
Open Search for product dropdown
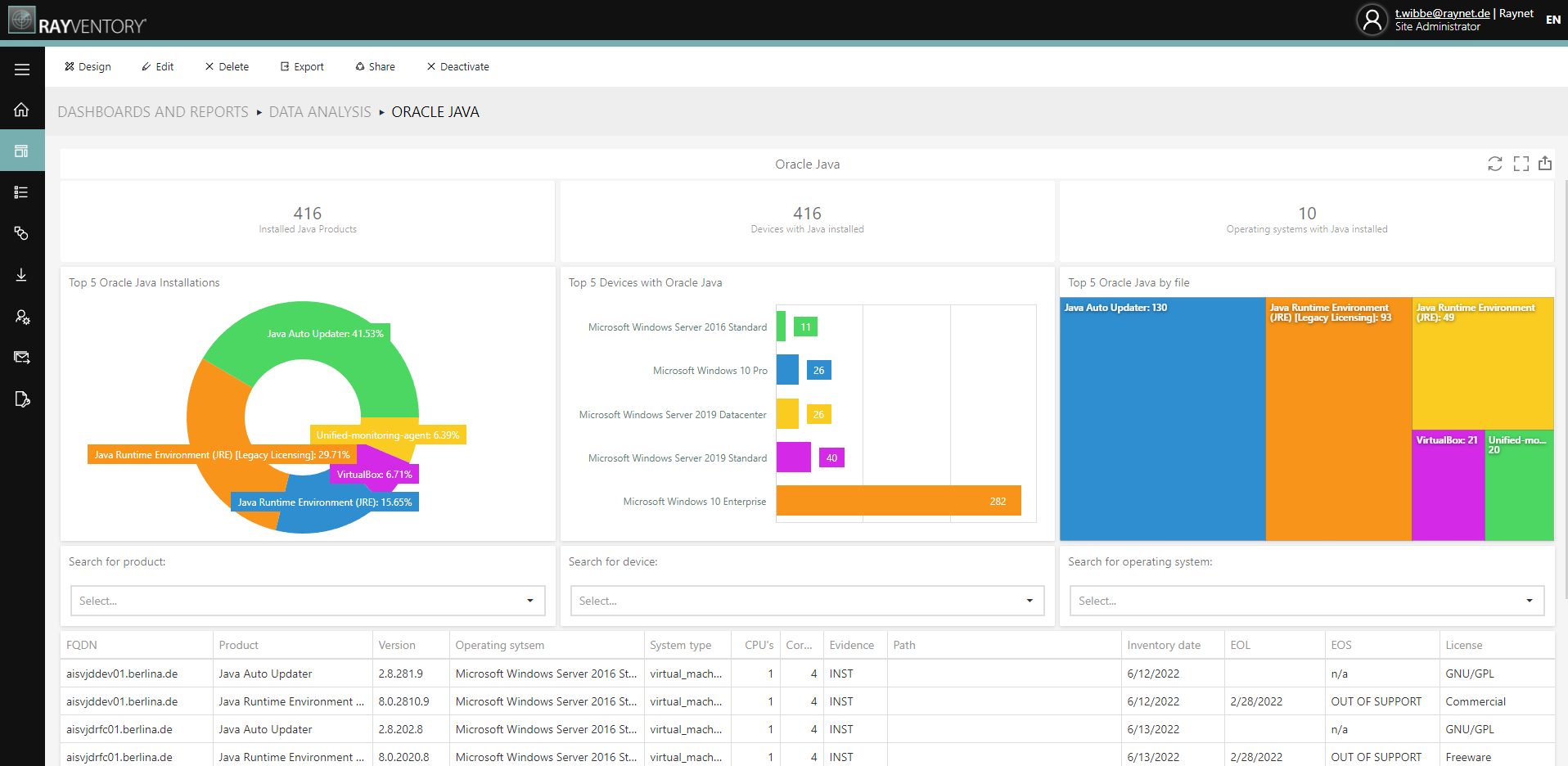coord(308,601)
